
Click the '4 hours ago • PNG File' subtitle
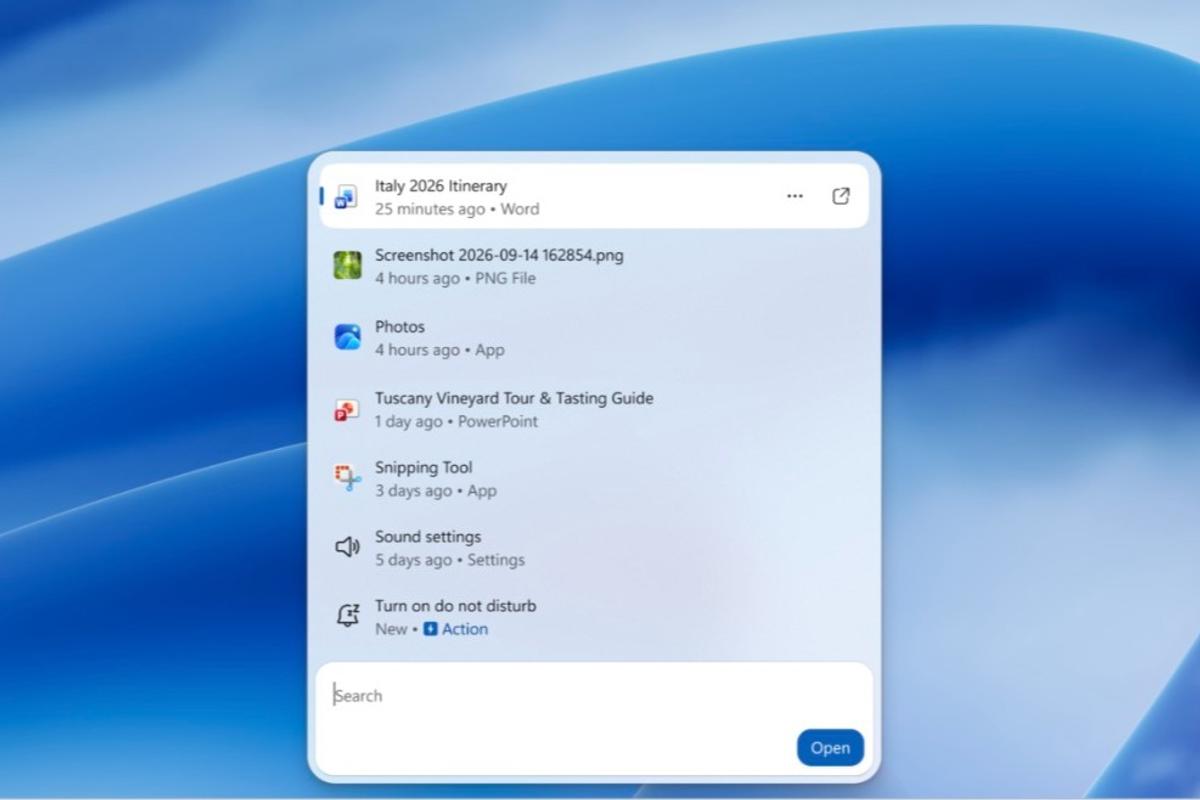pos(455,278)
